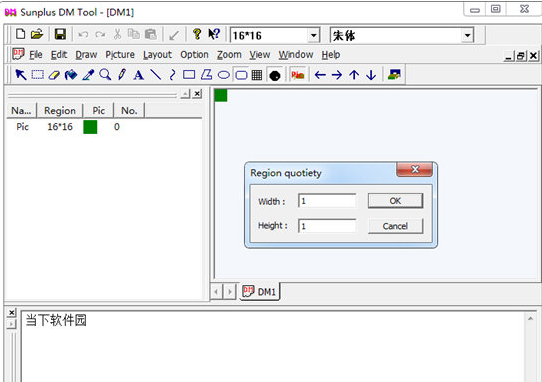Close the left picture list panel
This screenshot has width=542, height=382.
[x=197, y=94]
